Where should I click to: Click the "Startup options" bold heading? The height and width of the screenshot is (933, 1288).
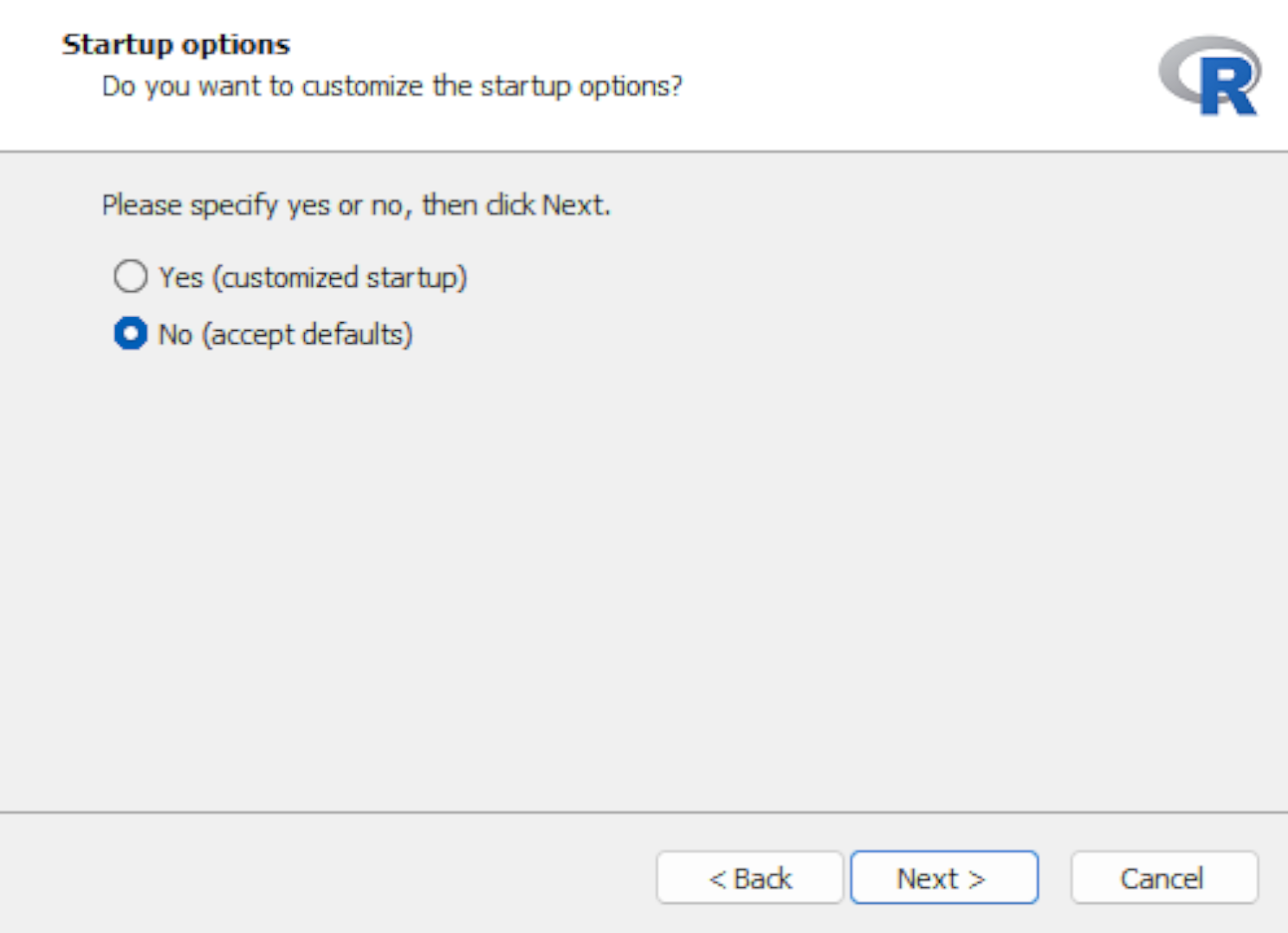176,45
